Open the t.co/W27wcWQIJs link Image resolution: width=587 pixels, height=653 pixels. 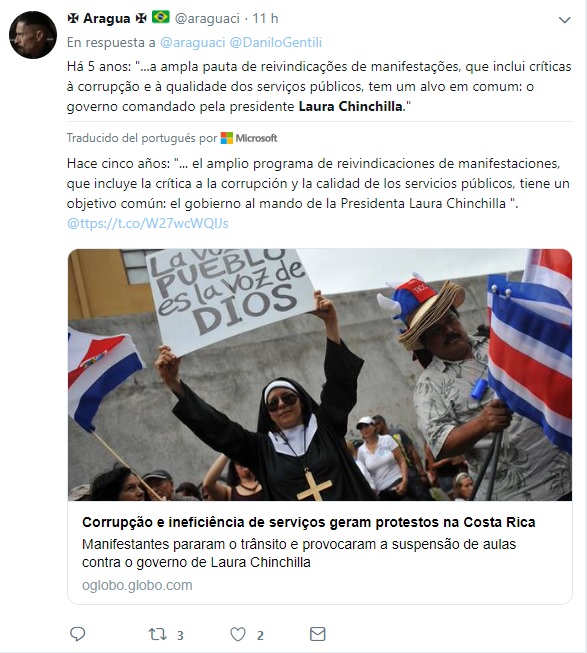pos(147,223)
